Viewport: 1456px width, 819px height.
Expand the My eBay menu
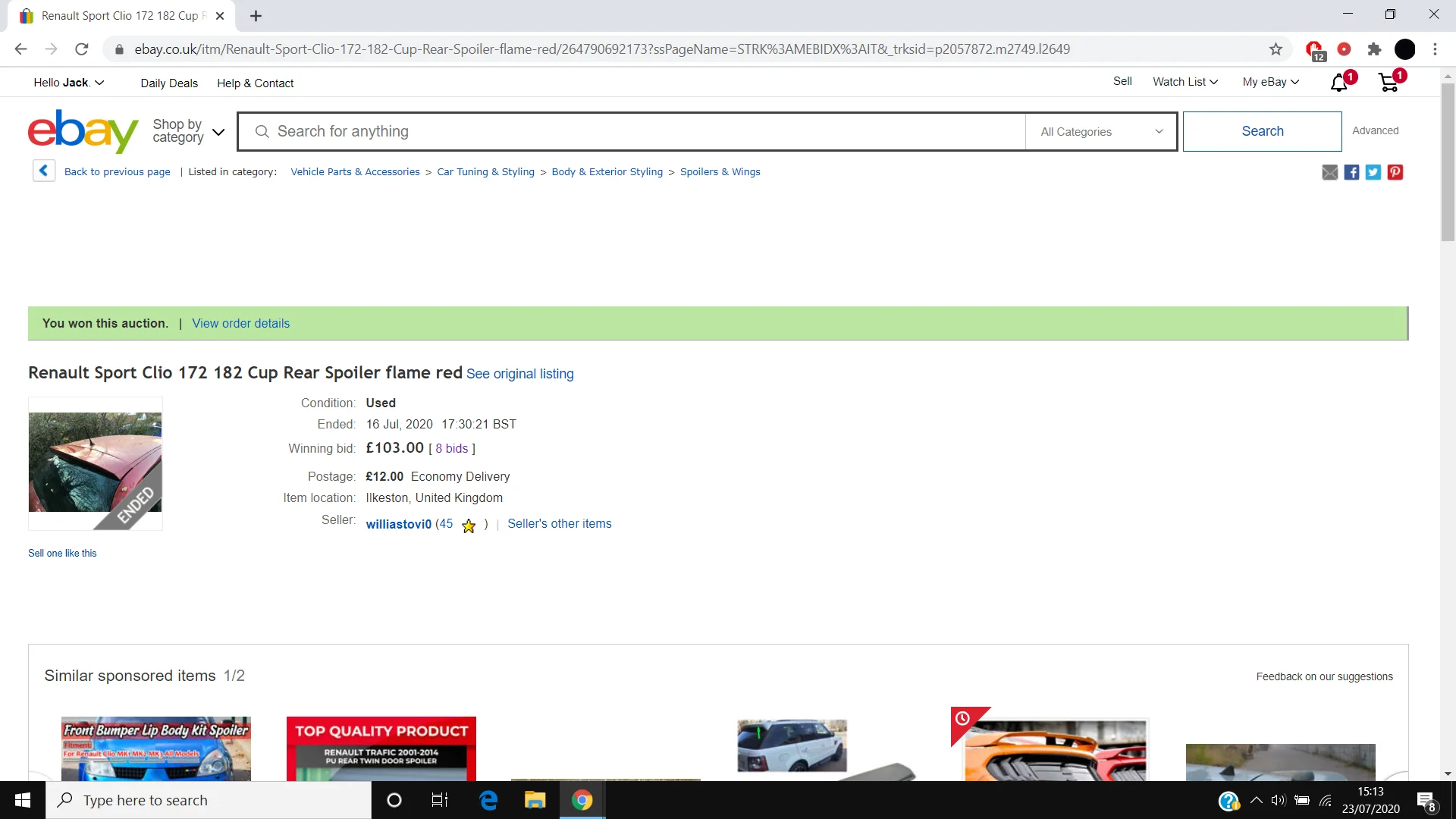pyautogui.click(x=1270, y=82)
